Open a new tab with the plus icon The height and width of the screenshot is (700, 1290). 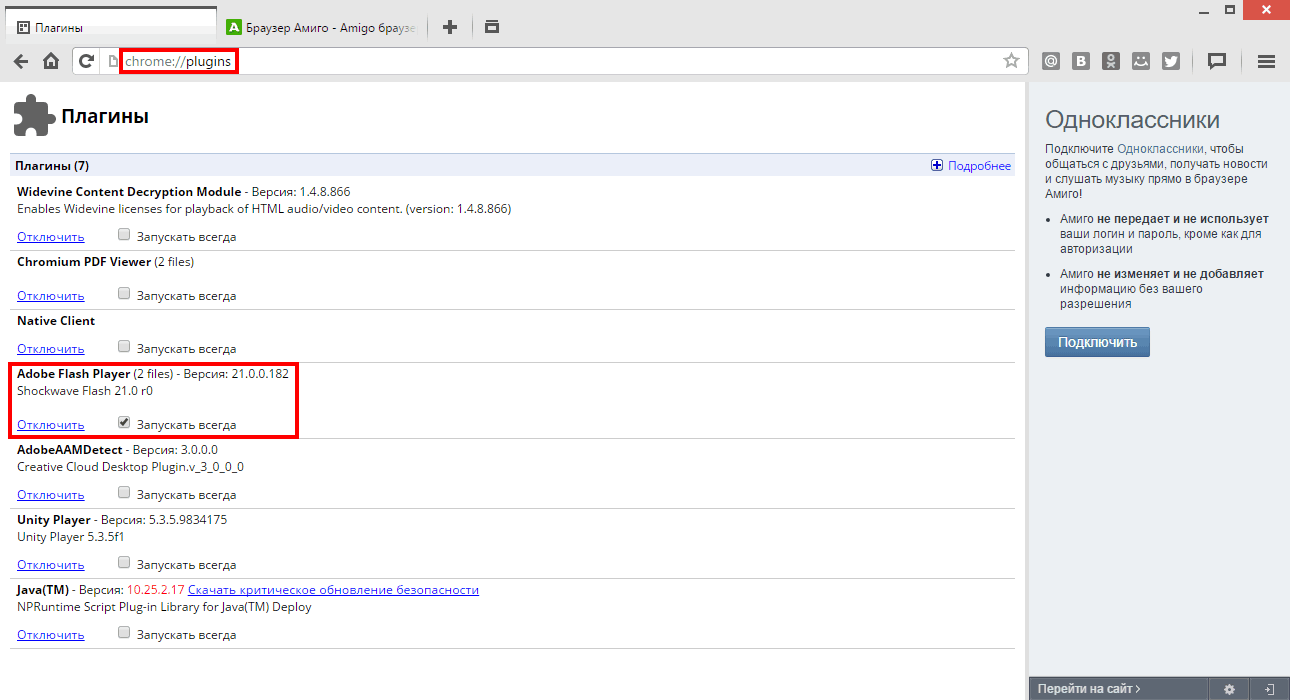coord(450,27)
